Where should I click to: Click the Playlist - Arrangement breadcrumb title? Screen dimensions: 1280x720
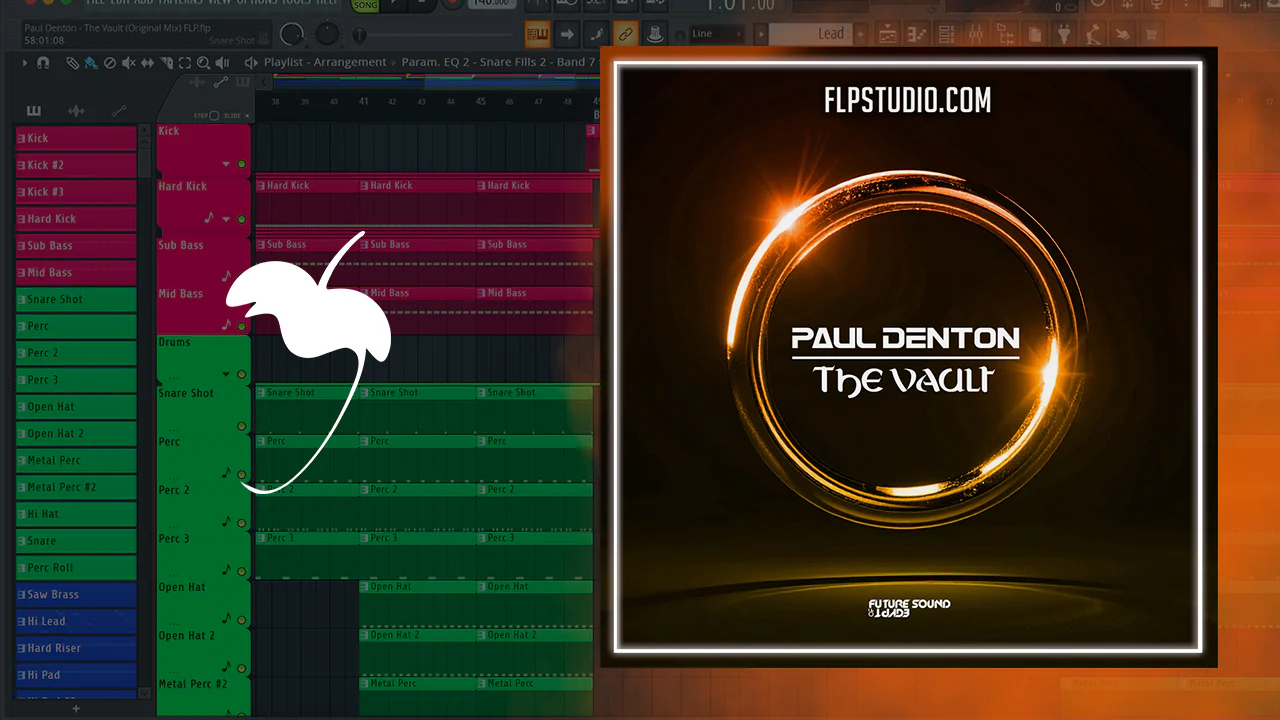(325, 62)
